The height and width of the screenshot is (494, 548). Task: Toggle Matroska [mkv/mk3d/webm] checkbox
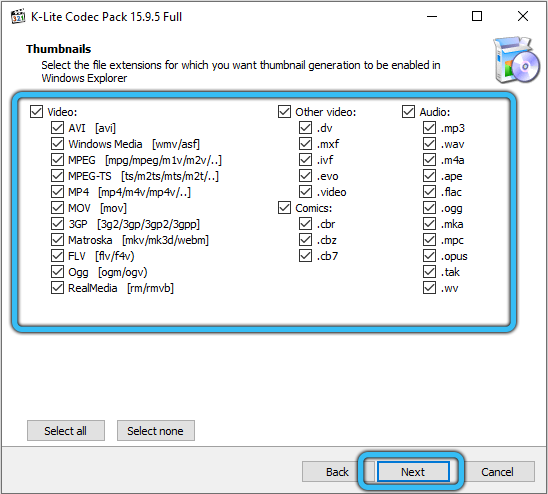point(57,240)
